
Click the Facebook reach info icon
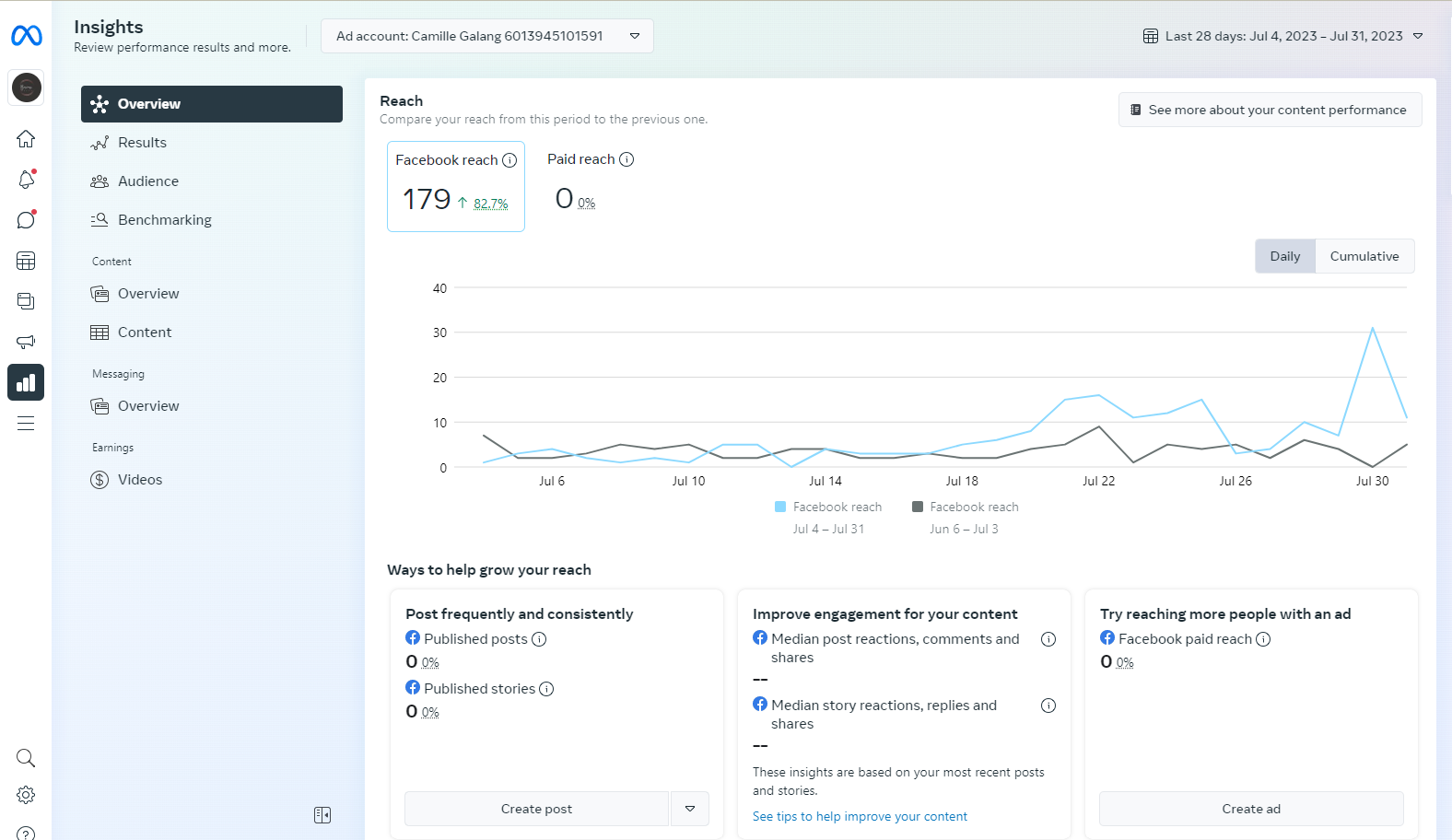pos(509,160)
